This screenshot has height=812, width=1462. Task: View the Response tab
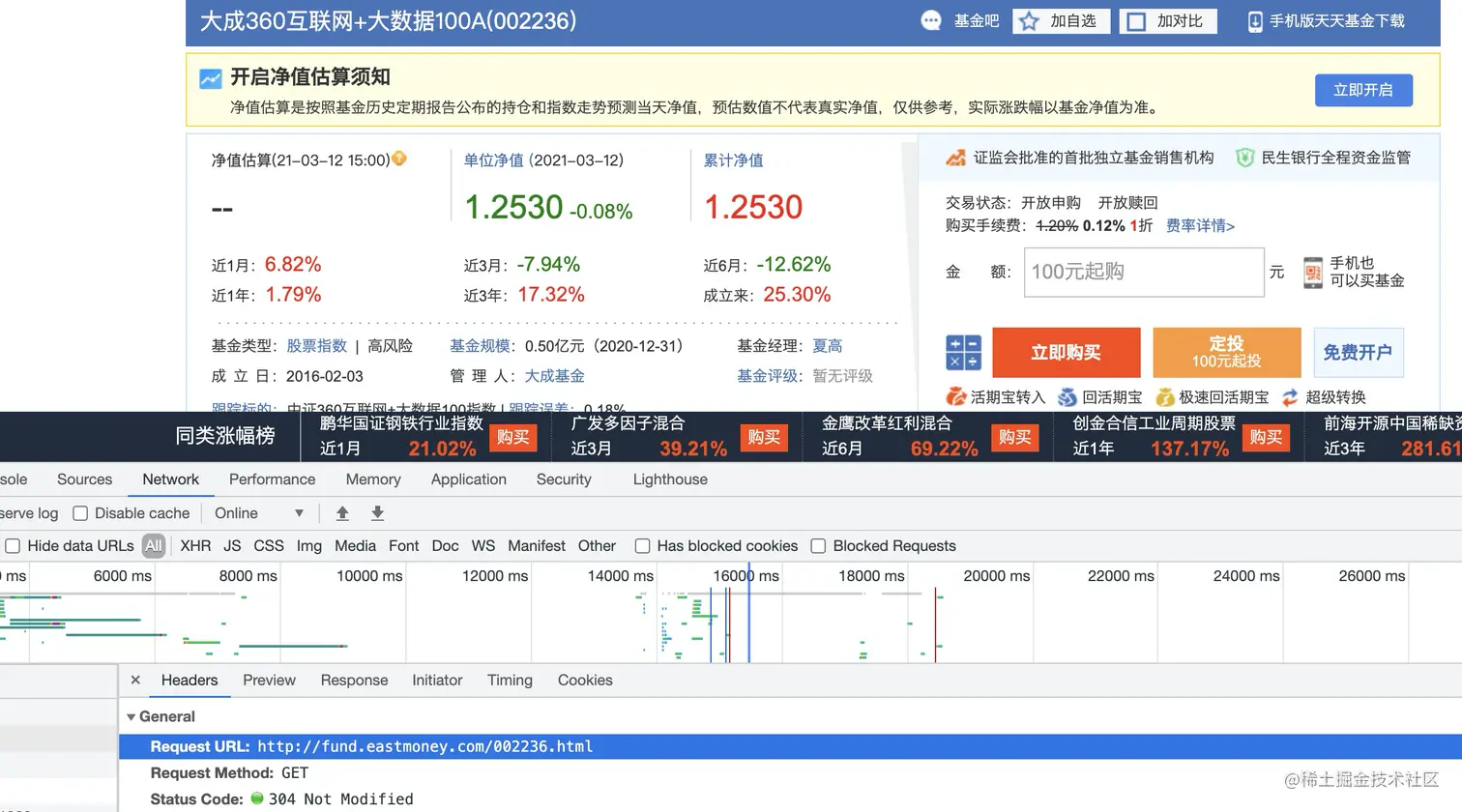tap(354, 680)
